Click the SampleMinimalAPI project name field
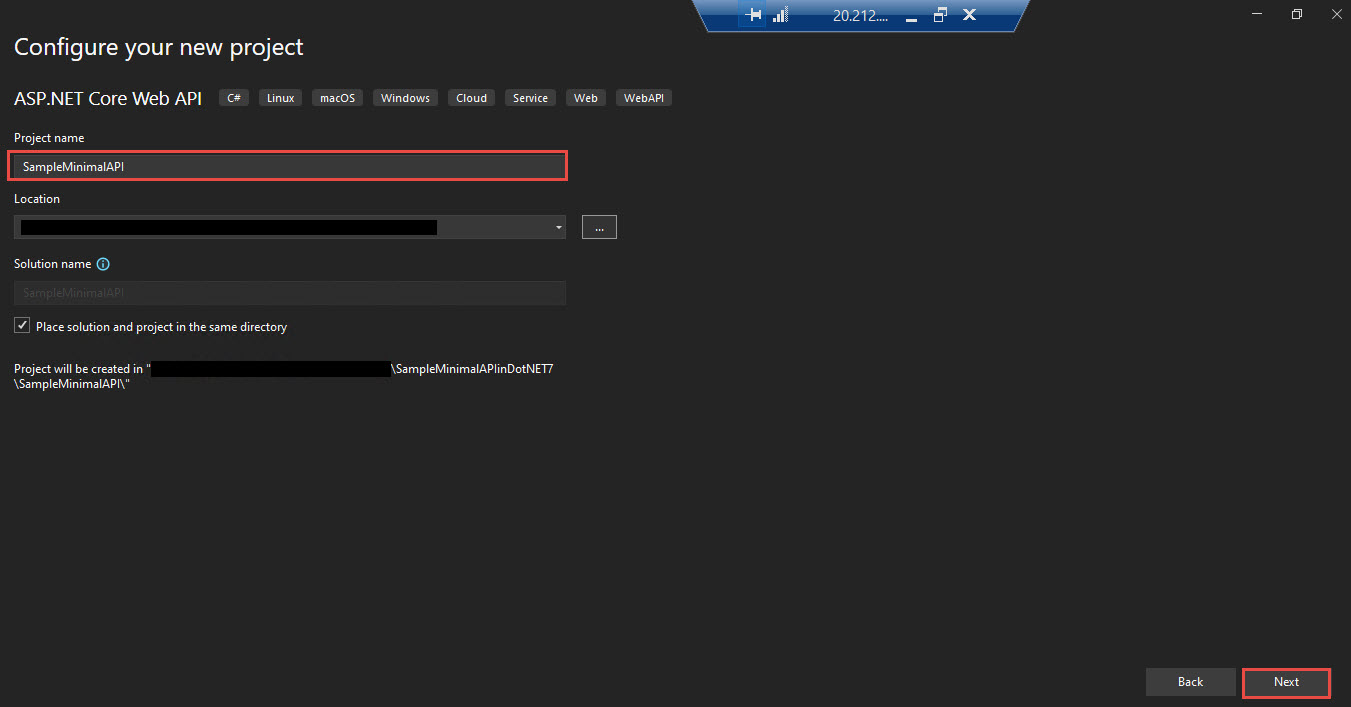 point(287,165)
